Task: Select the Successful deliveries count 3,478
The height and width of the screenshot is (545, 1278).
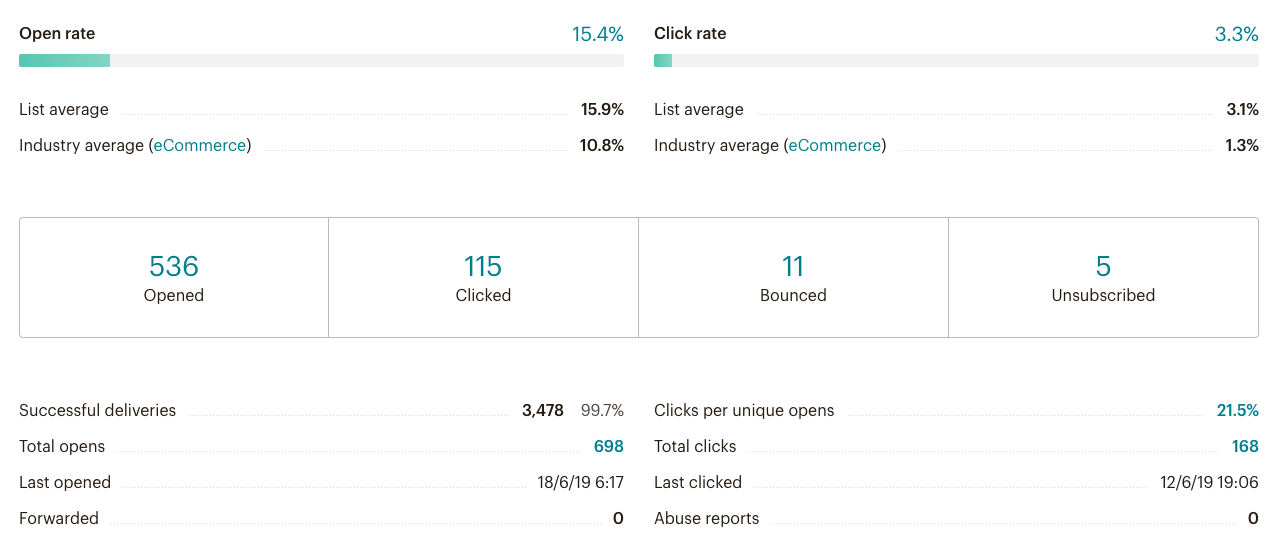Action: [x=543, y=410]
